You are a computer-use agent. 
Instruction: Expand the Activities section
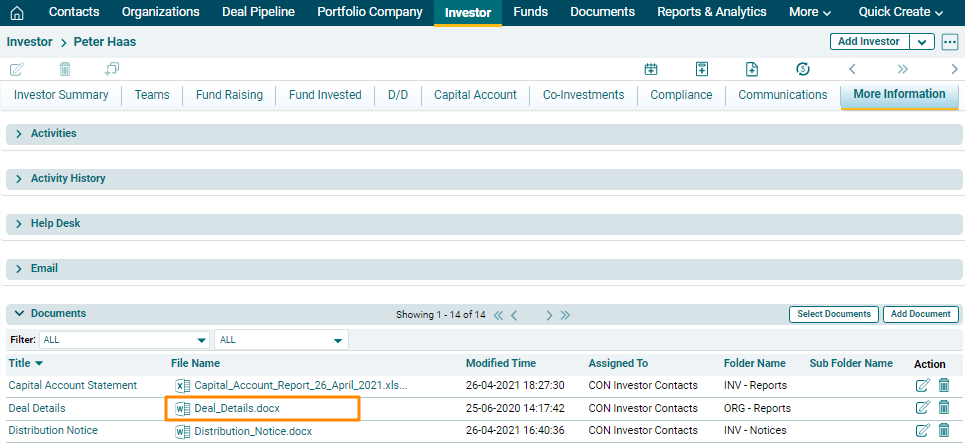tap(19, 134)
